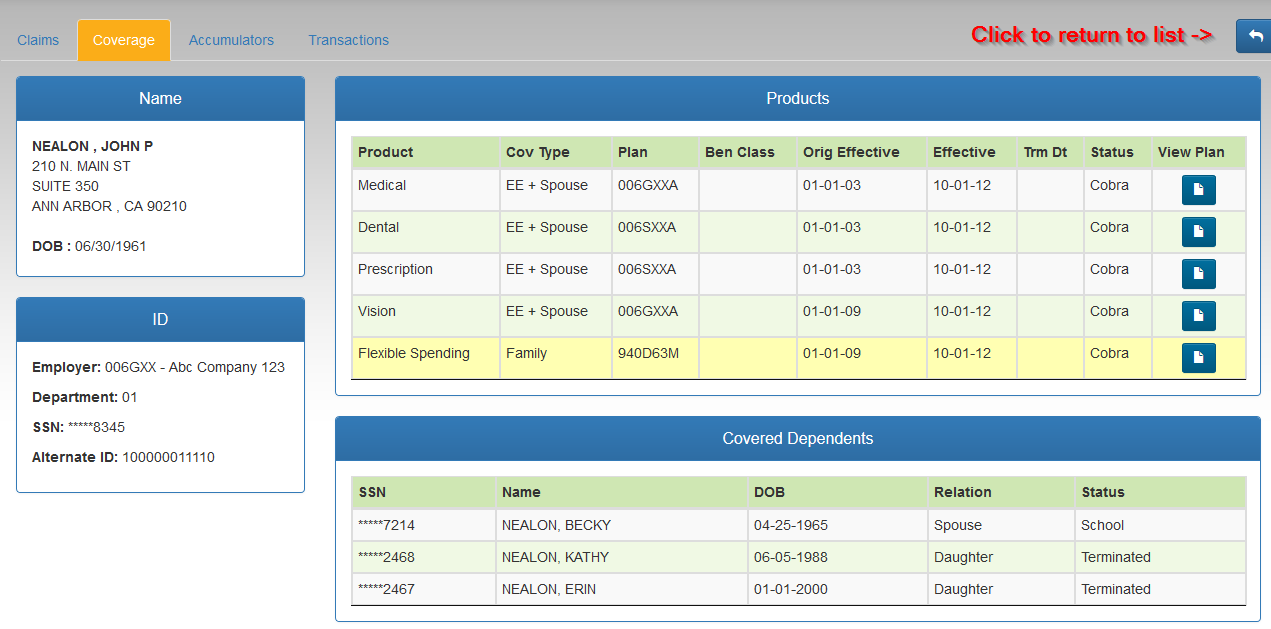Image resolution: width=1271 pixels, height=629 pixels.
Task: Click the ID panel header
Action: tap(160, 319)
